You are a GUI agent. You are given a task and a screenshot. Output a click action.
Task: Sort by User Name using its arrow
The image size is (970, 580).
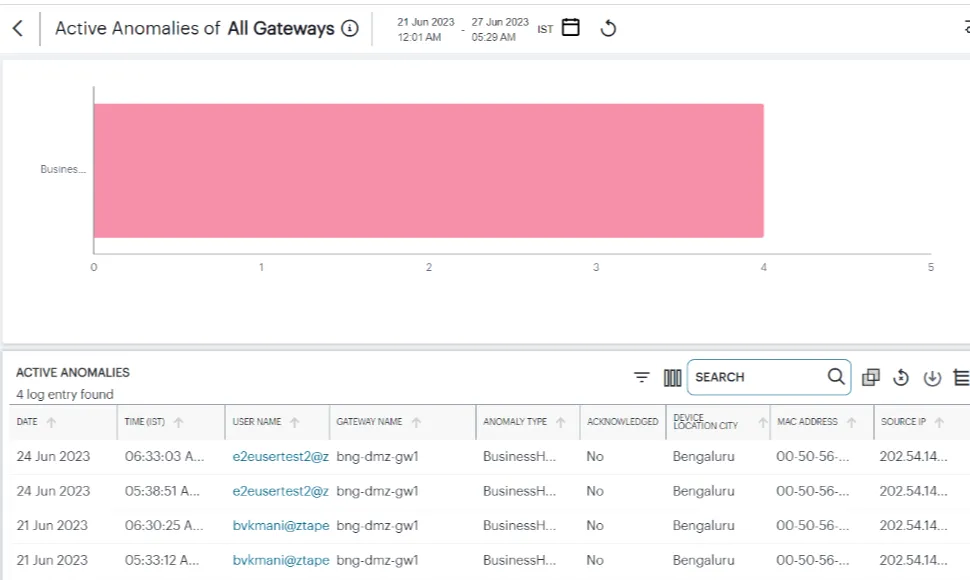point(294,422)
